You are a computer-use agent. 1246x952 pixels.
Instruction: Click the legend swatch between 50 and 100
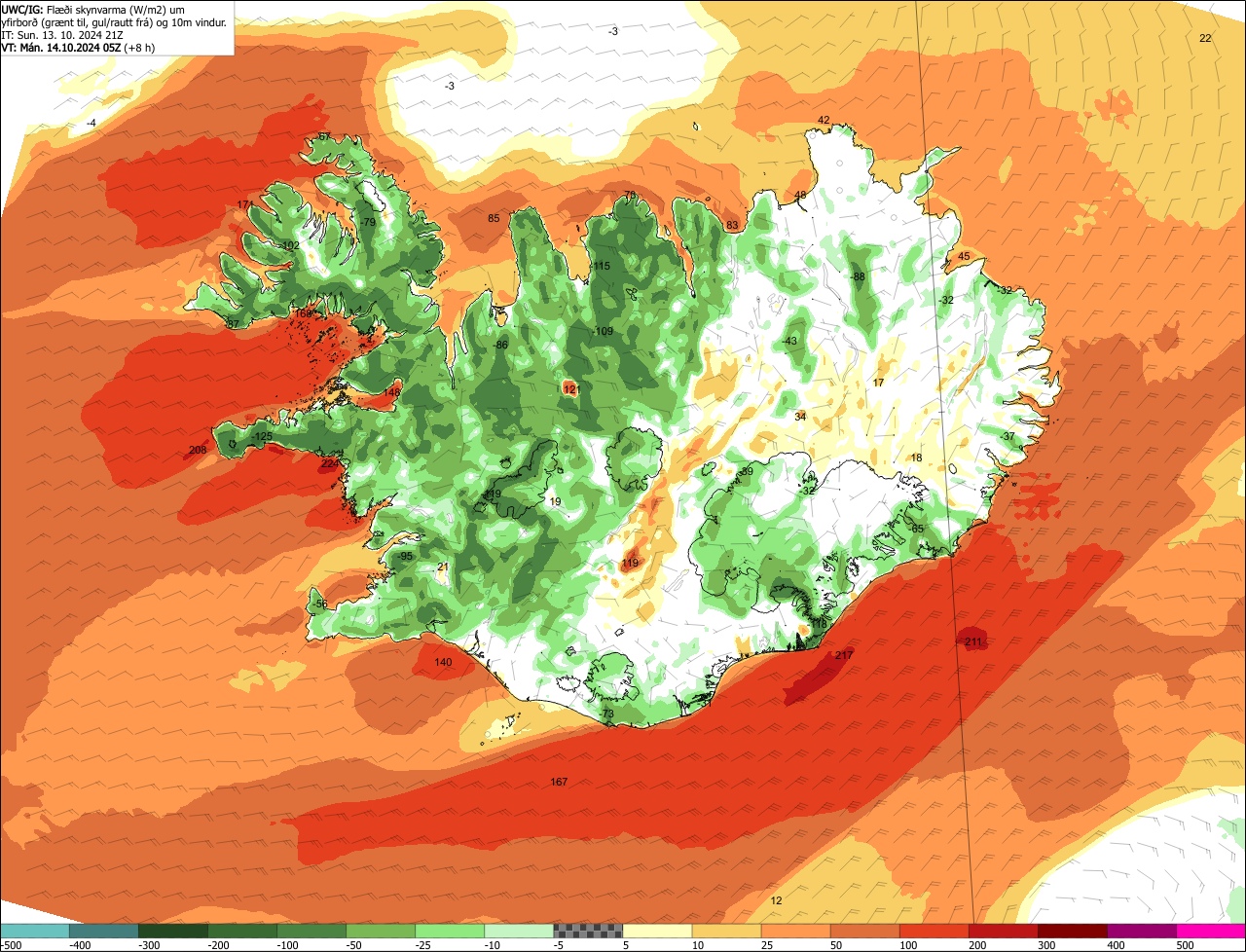tap(865, 931)
